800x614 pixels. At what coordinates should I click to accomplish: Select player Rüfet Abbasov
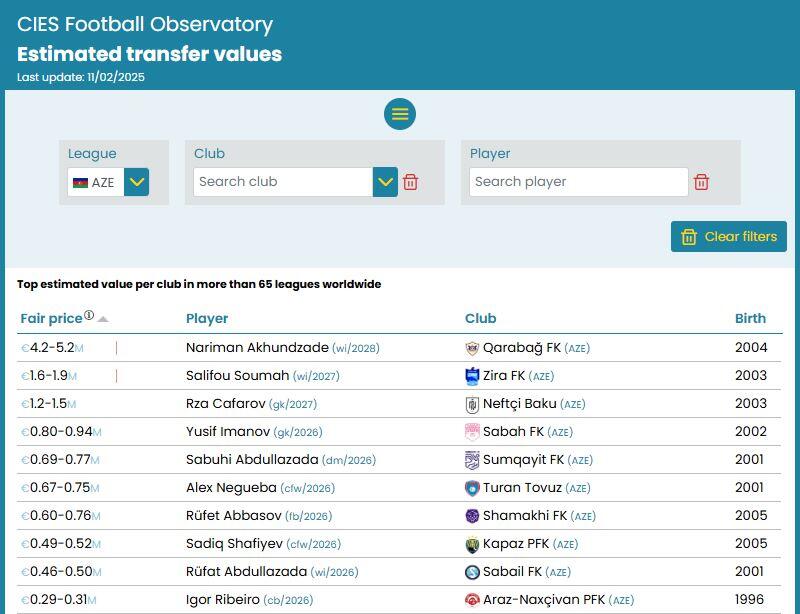coord(234,516)
